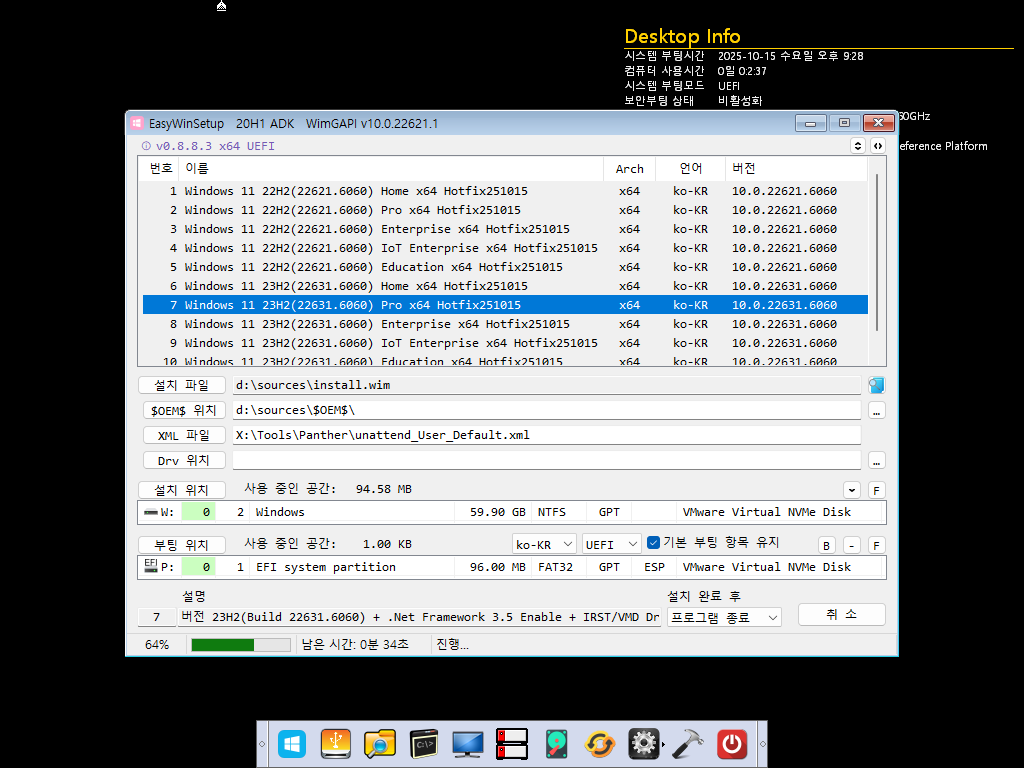Select Windows 11 23H2 IoT Enterprise row
The width and height of the screenshot is (1024, 768).
(x=505, y=343)
